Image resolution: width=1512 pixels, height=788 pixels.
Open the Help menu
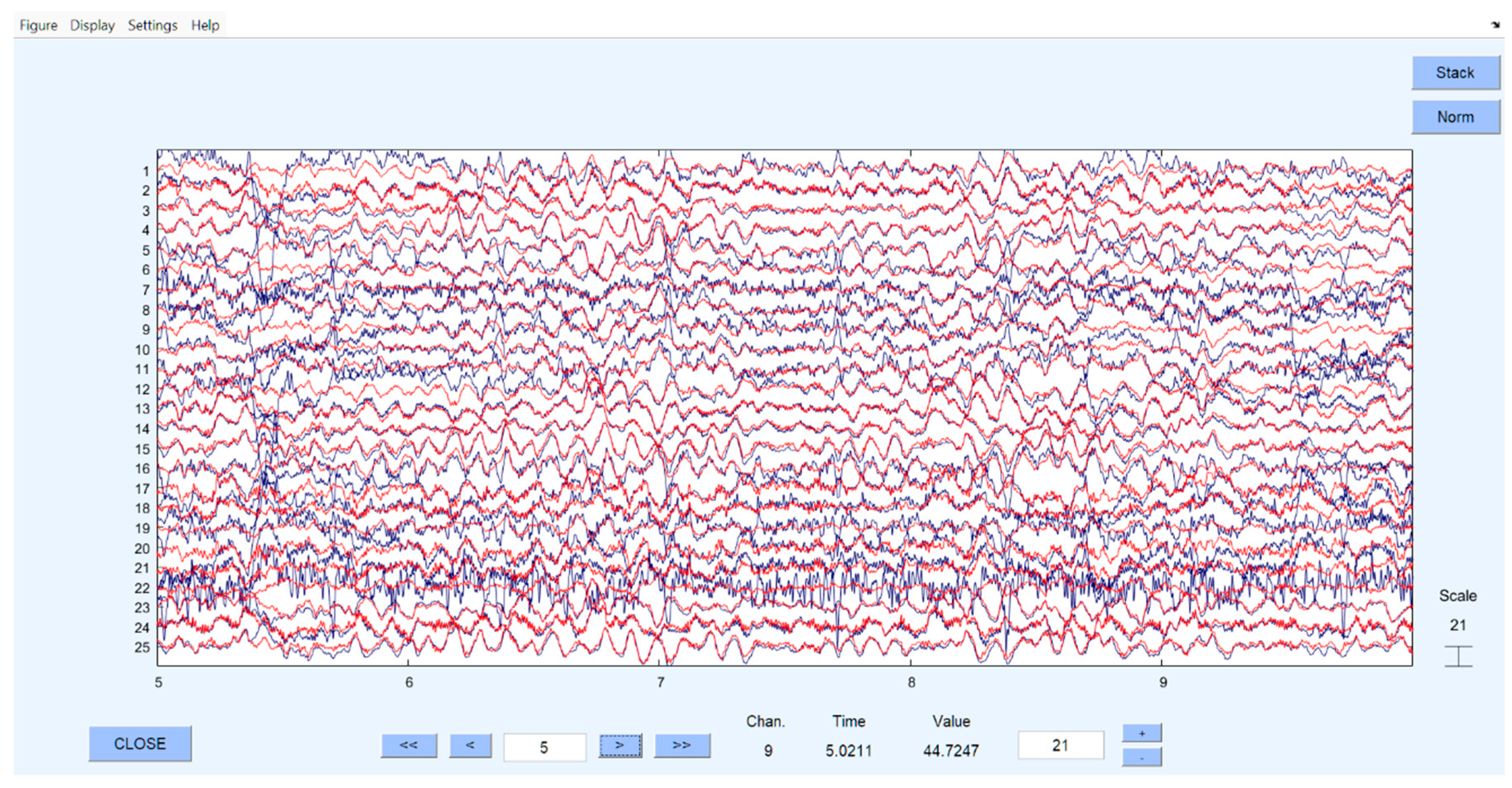pos(205,25)
